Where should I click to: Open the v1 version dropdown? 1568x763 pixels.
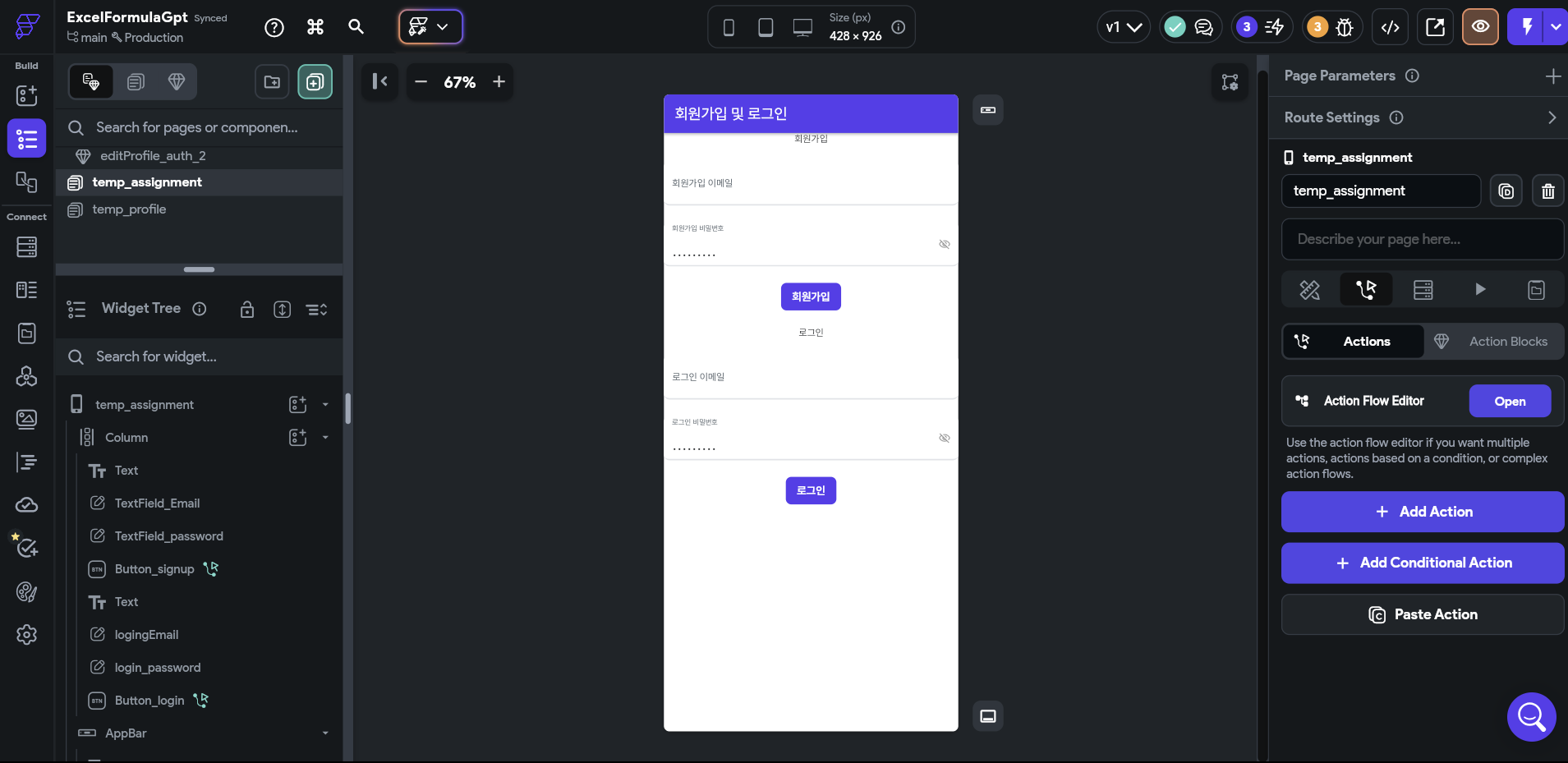coord(1124,27)
